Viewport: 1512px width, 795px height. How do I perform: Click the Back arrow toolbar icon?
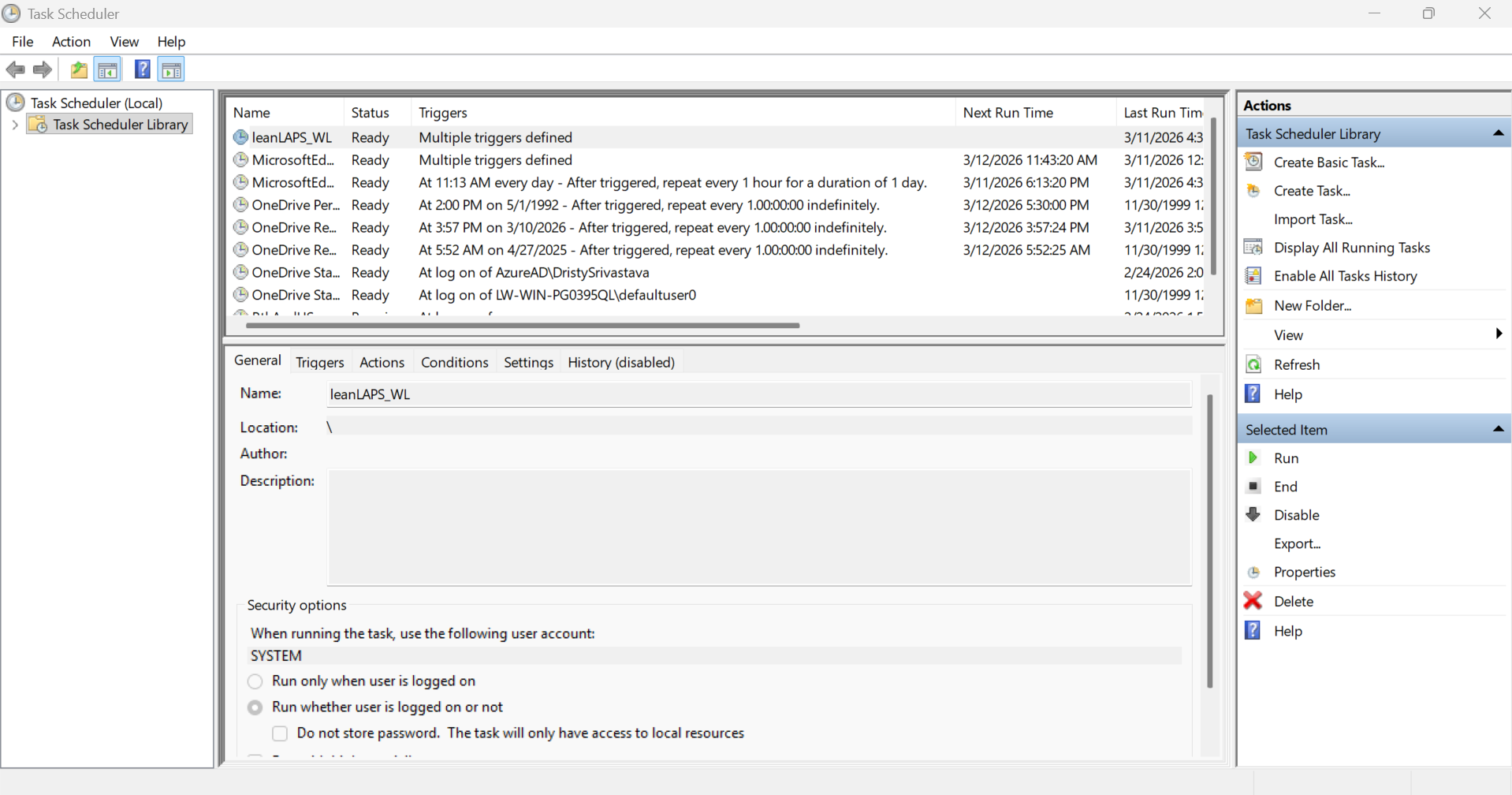(x=15, y=69)
